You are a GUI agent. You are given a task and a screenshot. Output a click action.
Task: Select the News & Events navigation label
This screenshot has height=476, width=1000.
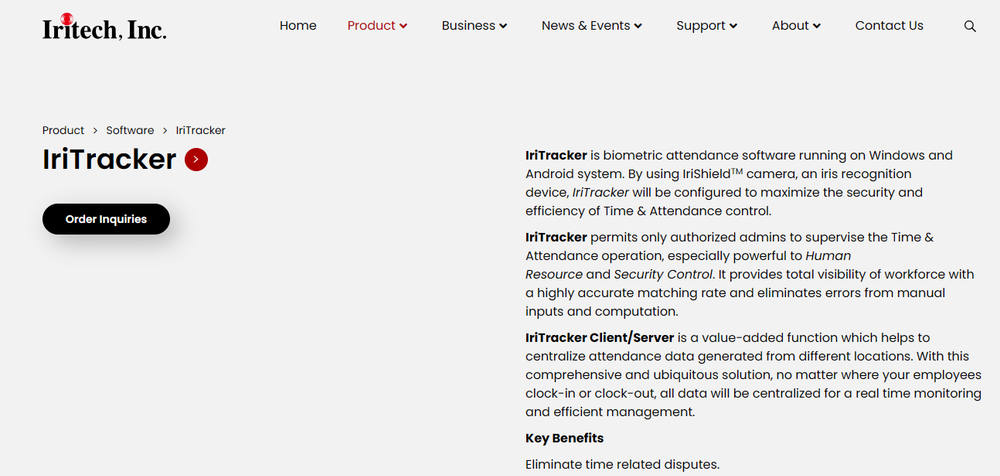tap(585, 26)
